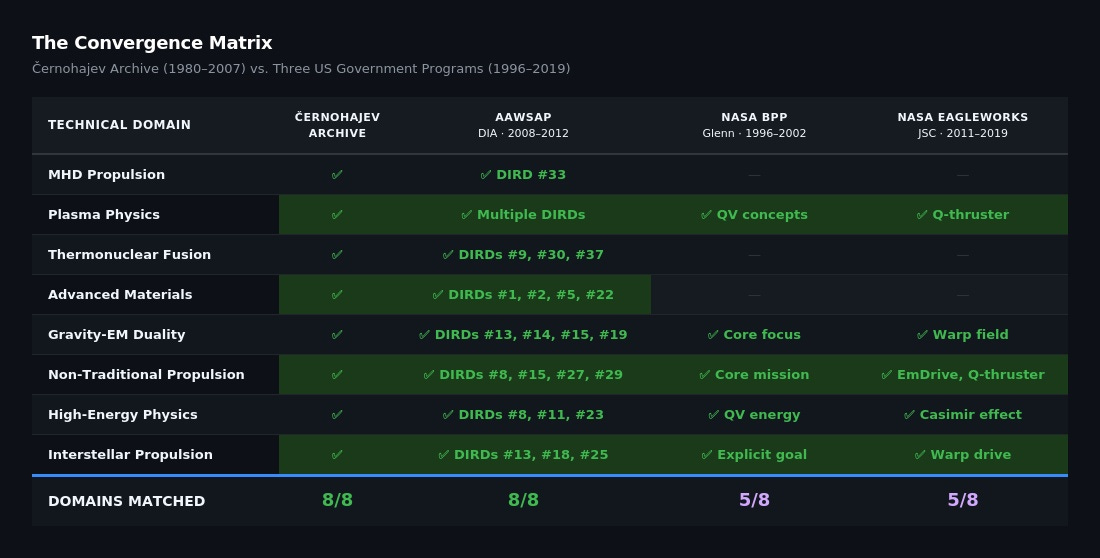Select the 'MHD Propulsion' row label
This screenshot has height=558, width=1100.
[x=107, y=175]
